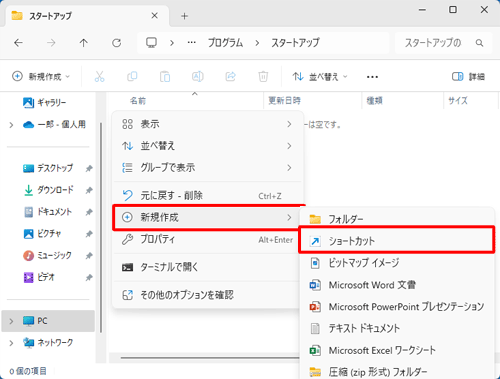Open グループで表示 submenu
Screen dimensions: 500x379
click(207, 168)
